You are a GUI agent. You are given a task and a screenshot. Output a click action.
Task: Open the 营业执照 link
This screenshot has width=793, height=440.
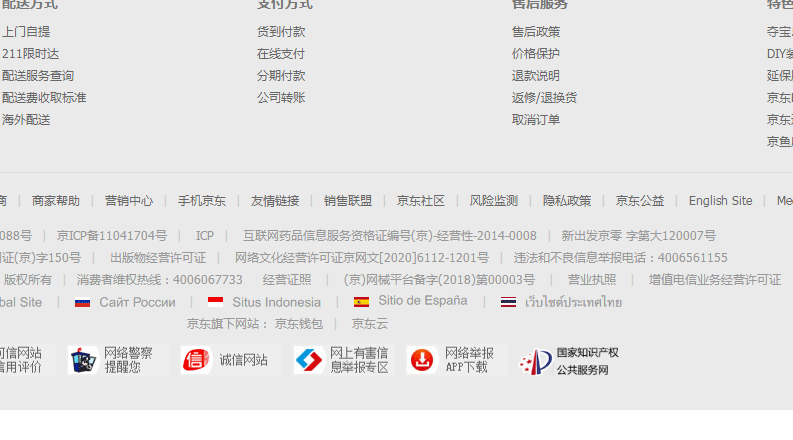[592, 280]
